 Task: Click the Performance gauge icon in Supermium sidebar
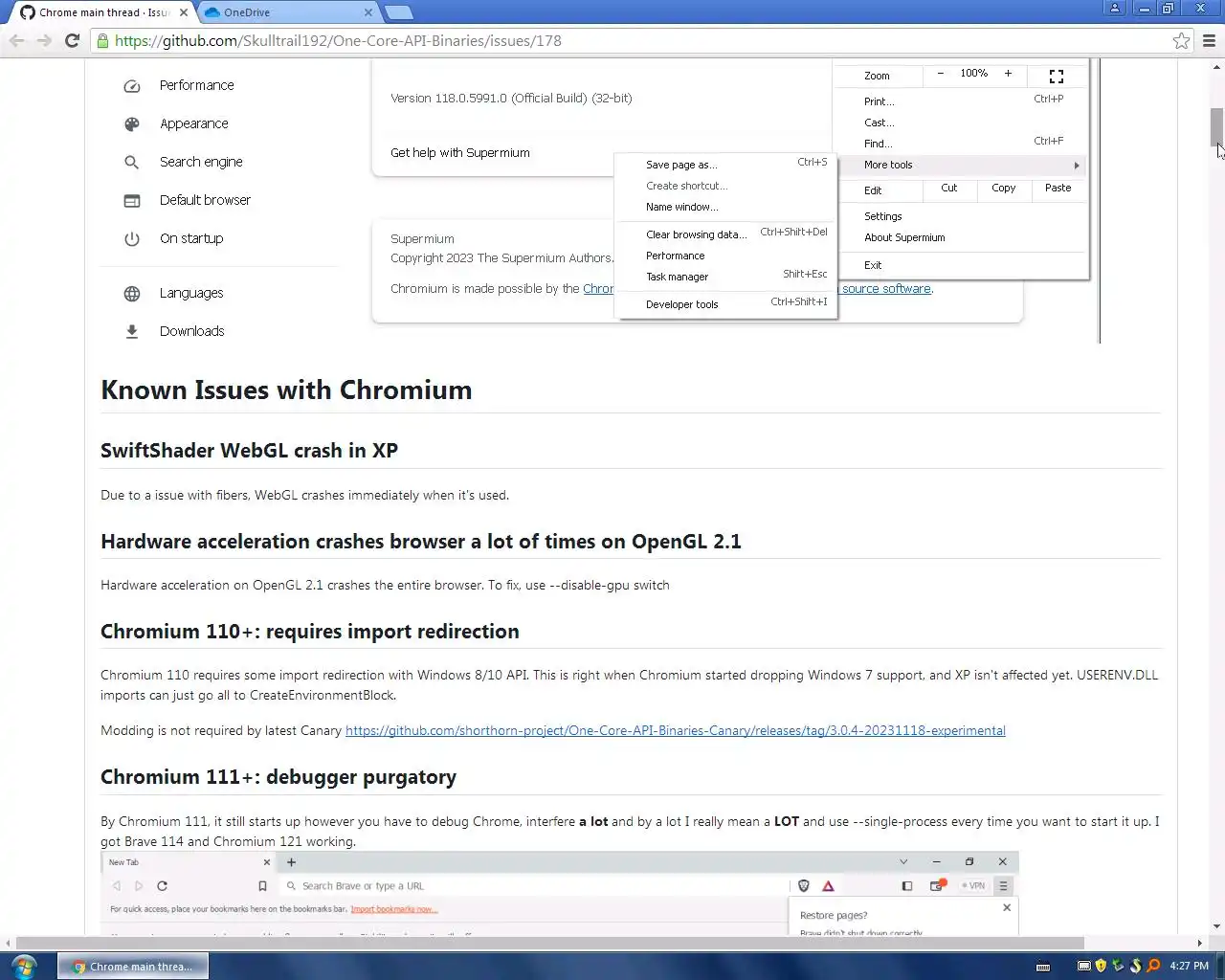pyautogui.click(x=132, y=85)
